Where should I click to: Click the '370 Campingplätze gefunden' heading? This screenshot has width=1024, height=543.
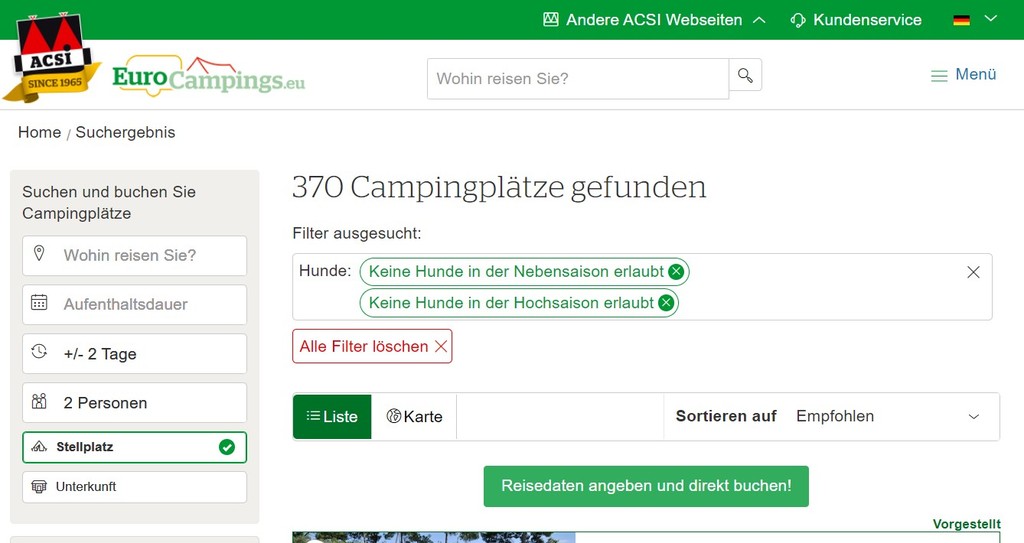499,188
